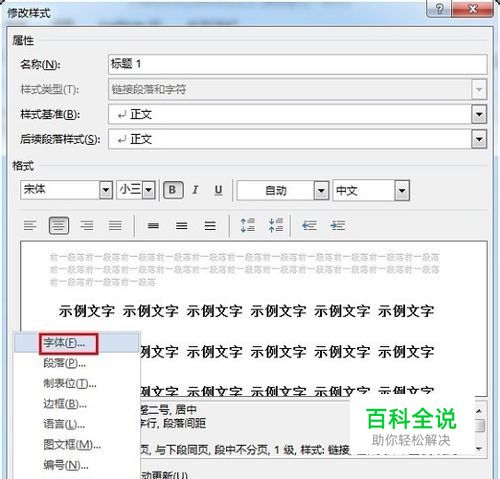The image size is (500, 479).
Task: Choose 编号(N)... from the format menu
Action: (76, 465)
